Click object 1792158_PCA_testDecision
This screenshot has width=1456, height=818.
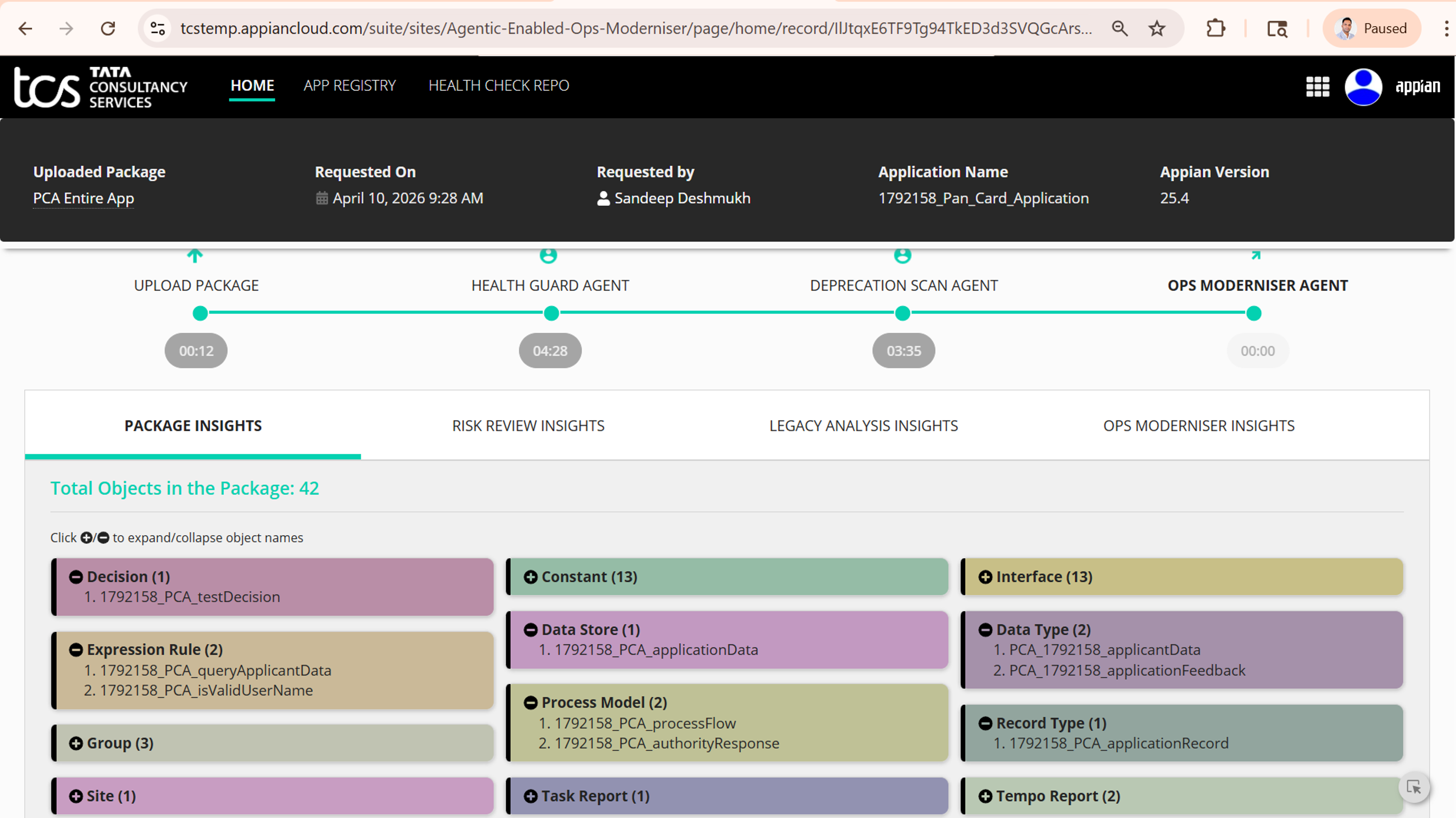(x=190, y=597)
